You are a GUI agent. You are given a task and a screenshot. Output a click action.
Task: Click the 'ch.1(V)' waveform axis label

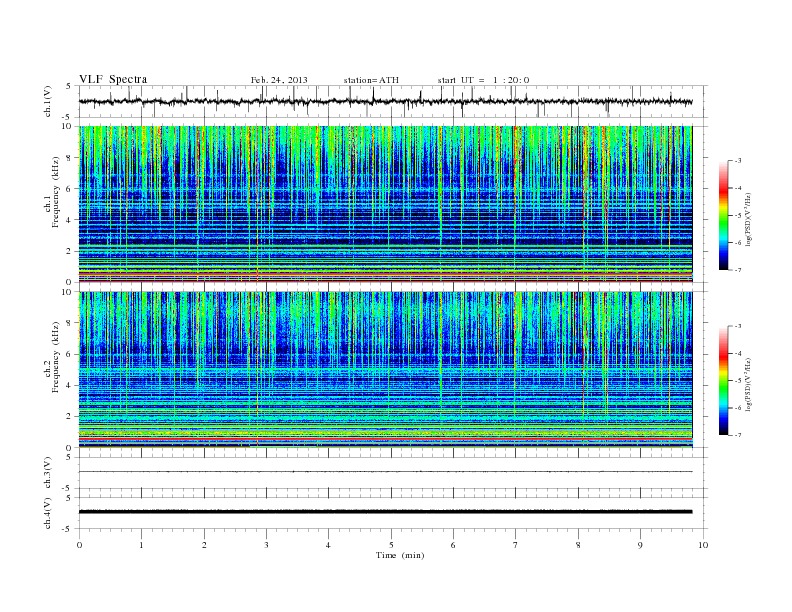click(x=48, y=102)
